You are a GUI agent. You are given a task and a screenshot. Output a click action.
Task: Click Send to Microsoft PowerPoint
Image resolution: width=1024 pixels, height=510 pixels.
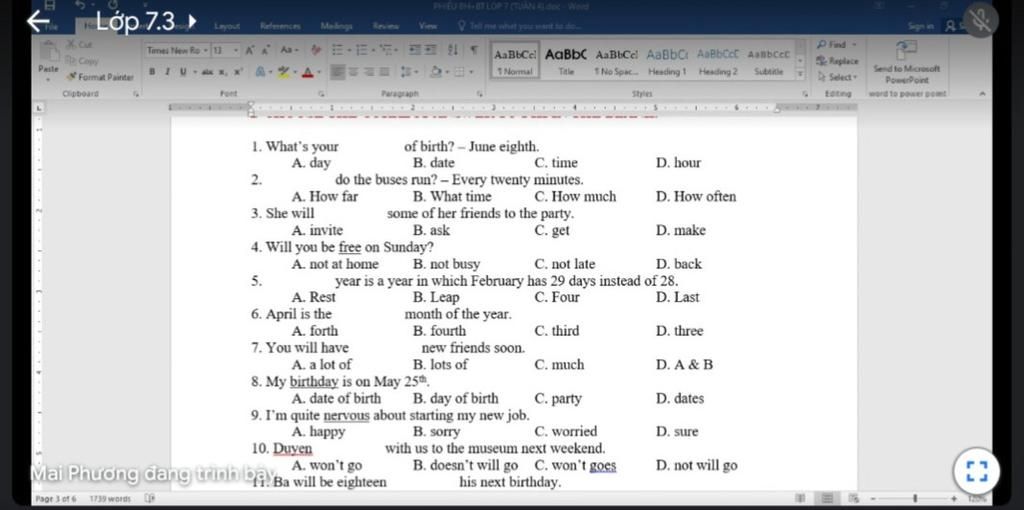point(906,62)
